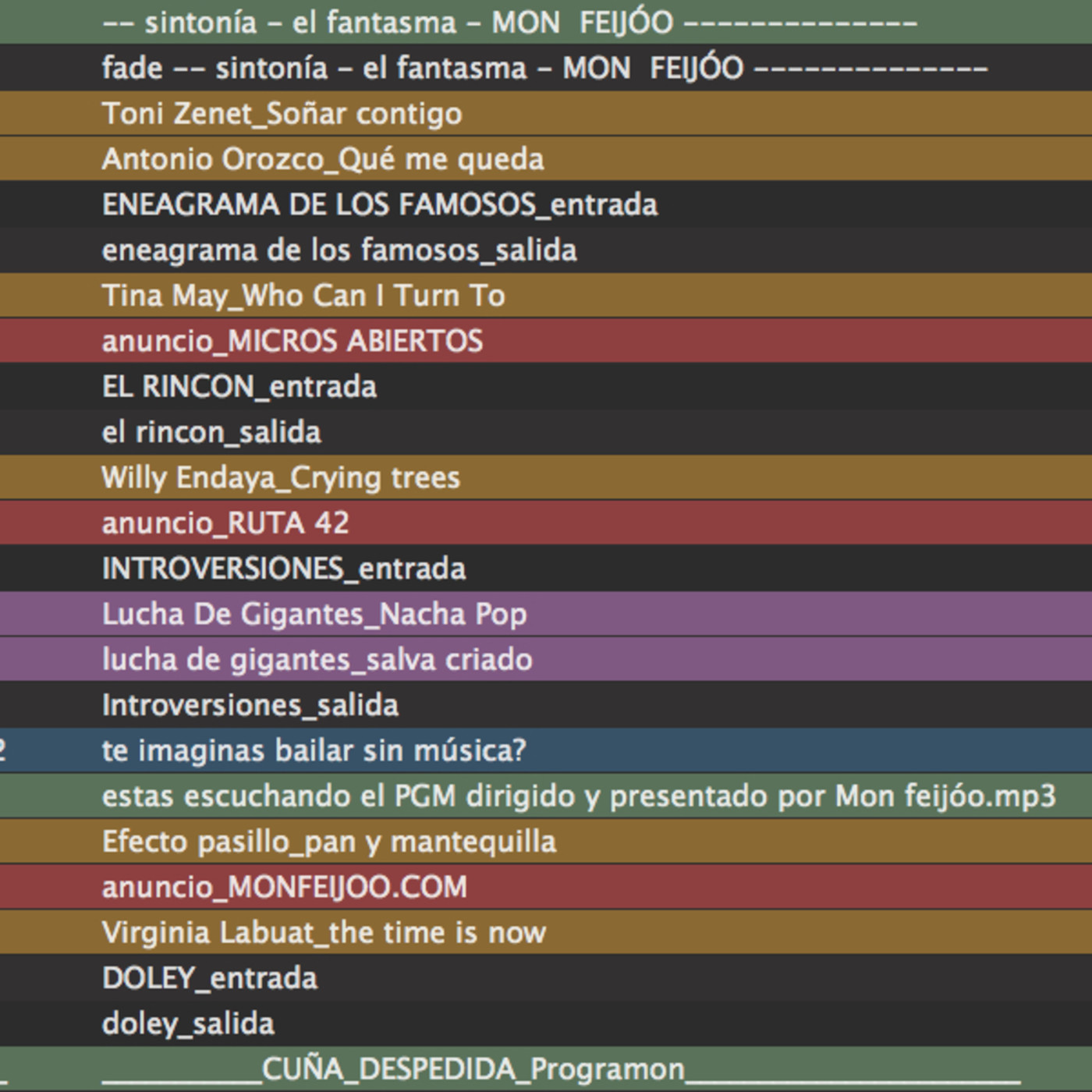Select Tina May_Who Can I Turn To
The width and height of the screenshot is (1092, 1092).
[x=303, y=296]
